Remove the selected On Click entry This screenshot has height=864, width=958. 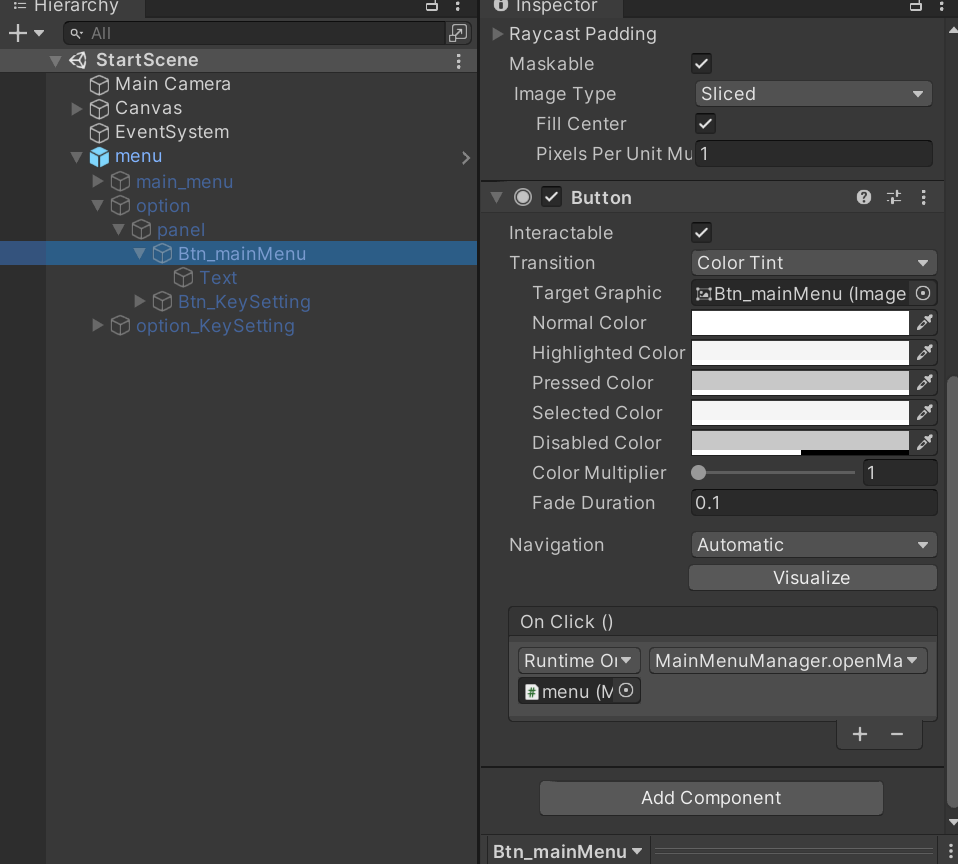pyautogui.click(x=896, y=734)
